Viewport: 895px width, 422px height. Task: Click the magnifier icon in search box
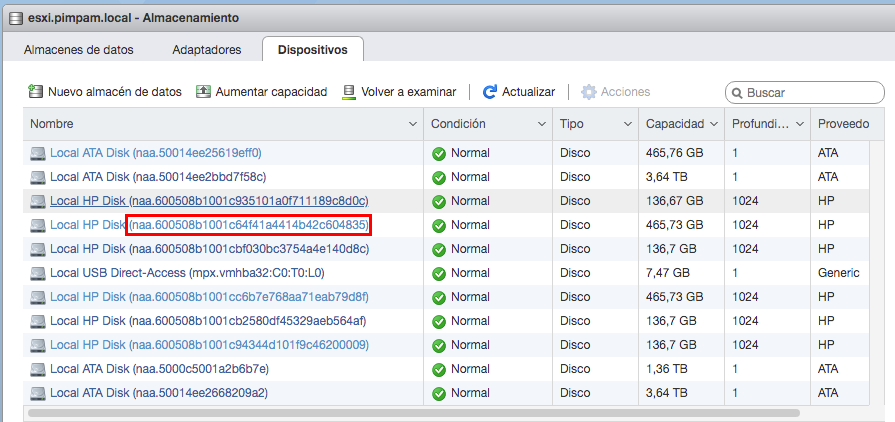point(737,93)
